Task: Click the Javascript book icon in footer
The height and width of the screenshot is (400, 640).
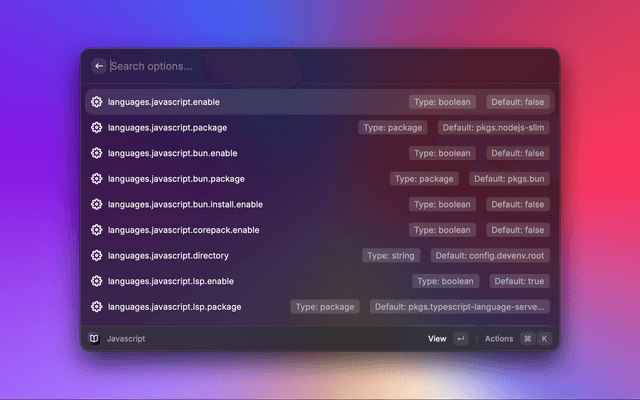Action: tap(94, 339)
